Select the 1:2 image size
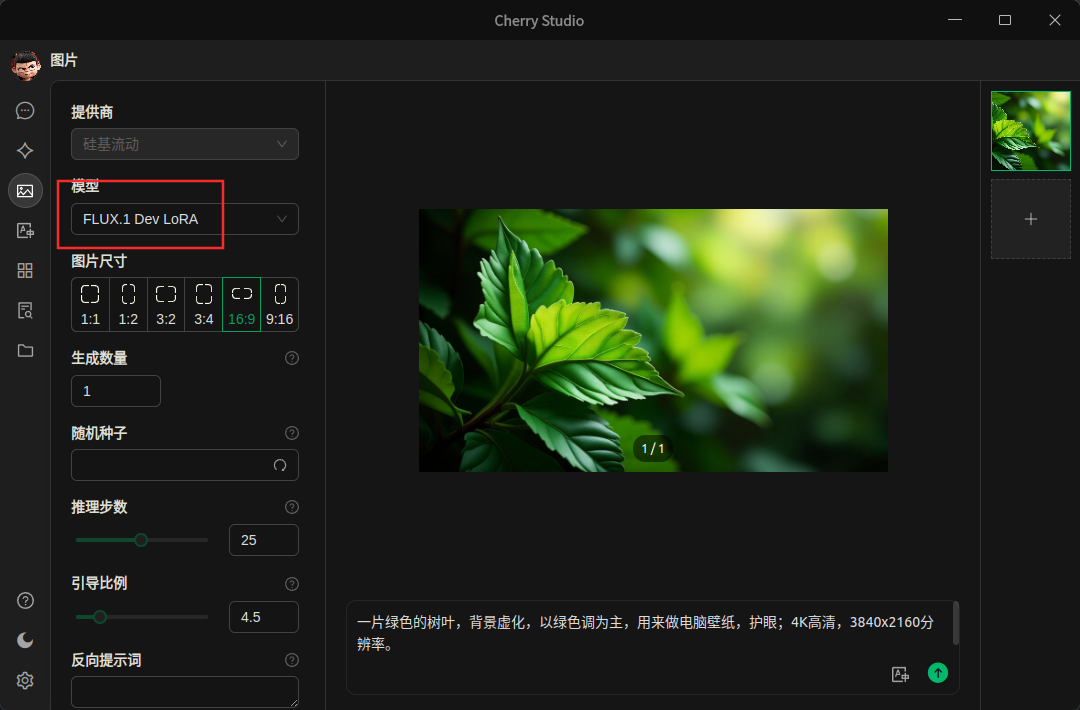The image size is (1080, 710). [128, 304]
